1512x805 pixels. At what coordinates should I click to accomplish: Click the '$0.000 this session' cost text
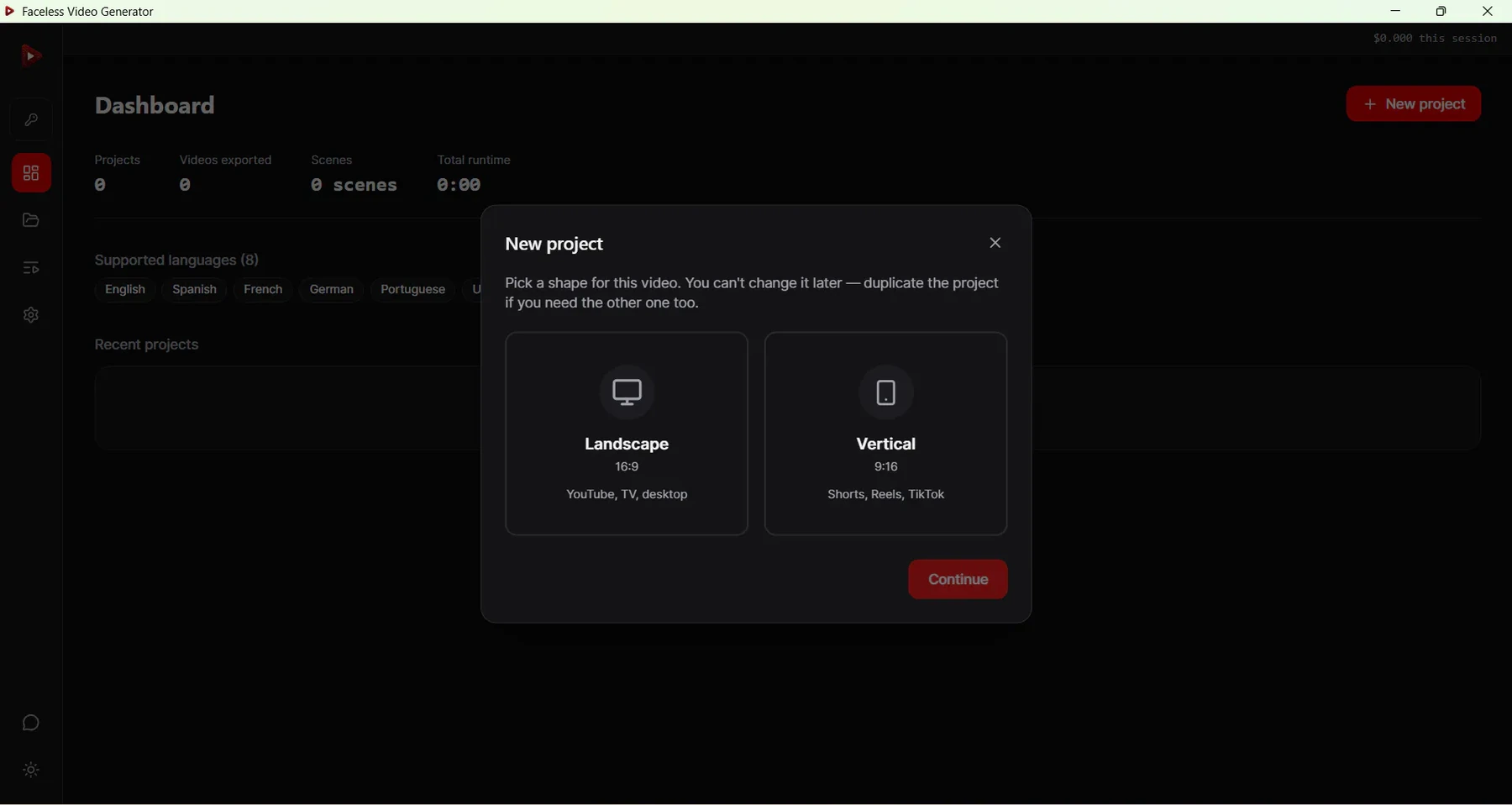point(1435,39)
